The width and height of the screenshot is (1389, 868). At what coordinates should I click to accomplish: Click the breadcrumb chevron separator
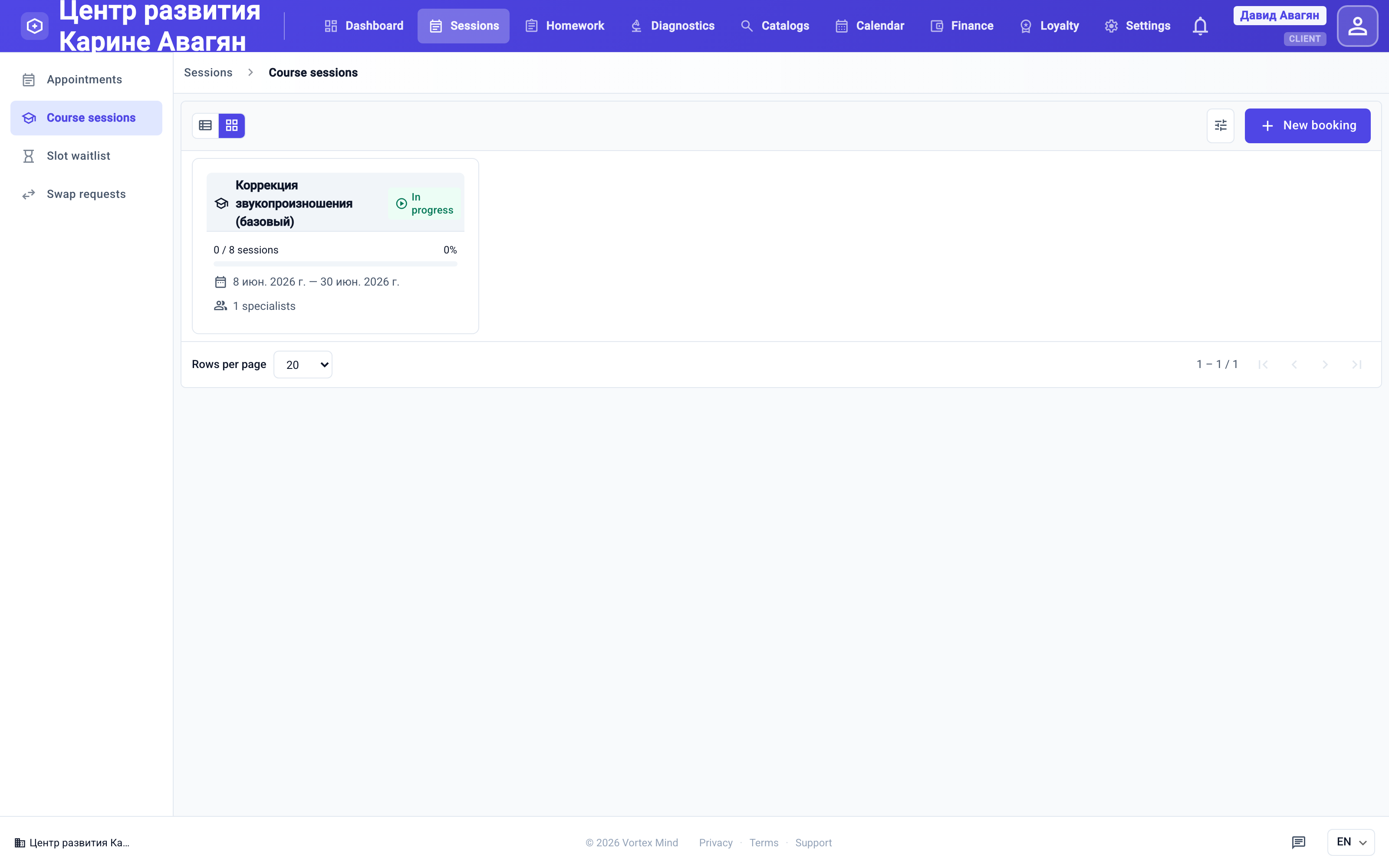pyautogui.click(x=250, y=72)
